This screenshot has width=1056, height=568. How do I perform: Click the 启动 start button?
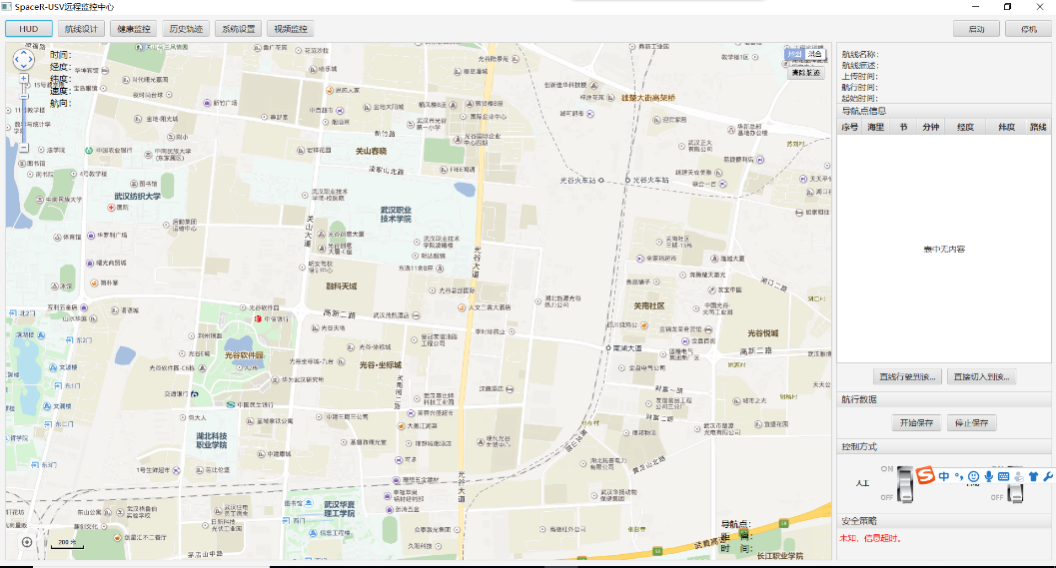(x=977, y=29)
